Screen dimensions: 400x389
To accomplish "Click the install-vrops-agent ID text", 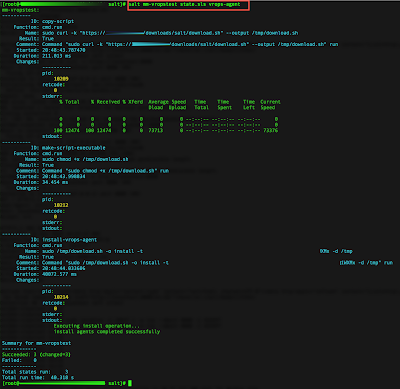I will pyautogui.click(x=69, y=240).
